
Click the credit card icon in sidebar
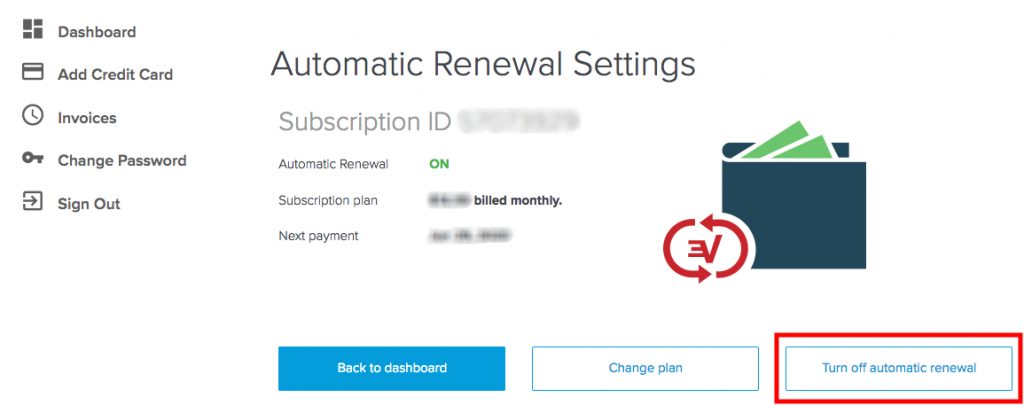tap(32, 73)
